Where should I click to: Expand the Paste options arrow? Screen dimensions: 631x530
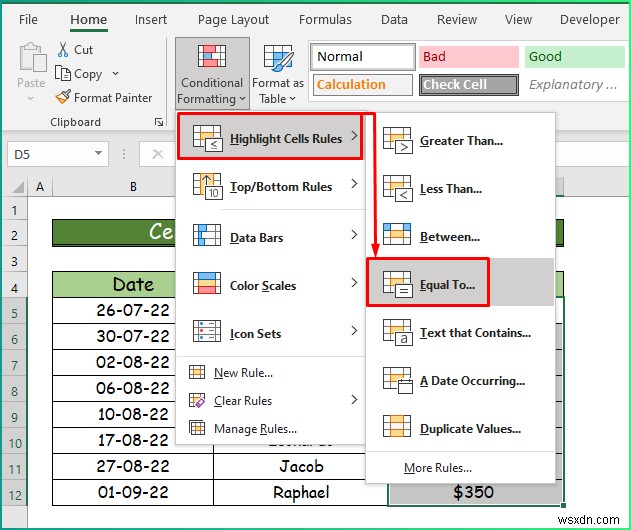point(31,98)
